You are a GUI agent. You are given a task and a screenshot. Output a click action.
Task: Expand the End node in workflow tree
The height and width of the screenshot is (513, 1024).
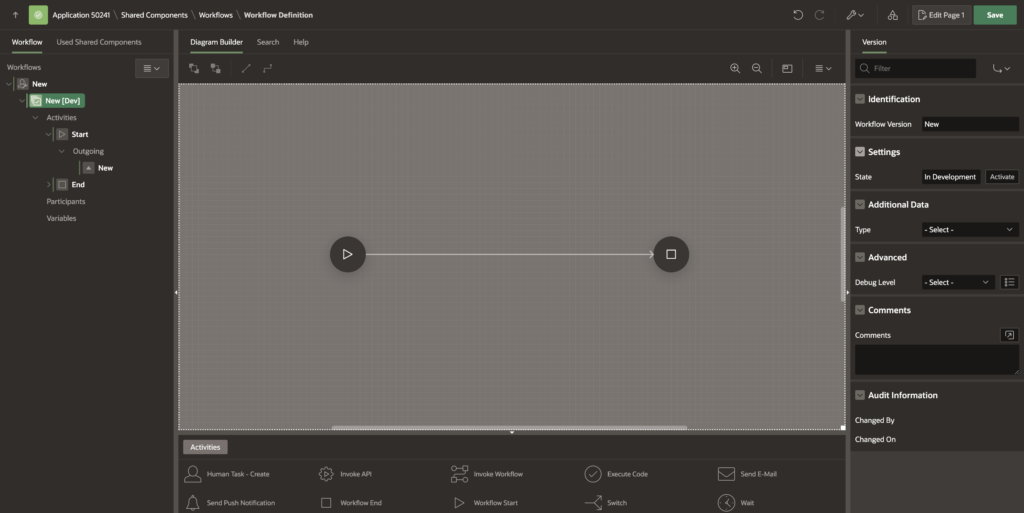48,185
